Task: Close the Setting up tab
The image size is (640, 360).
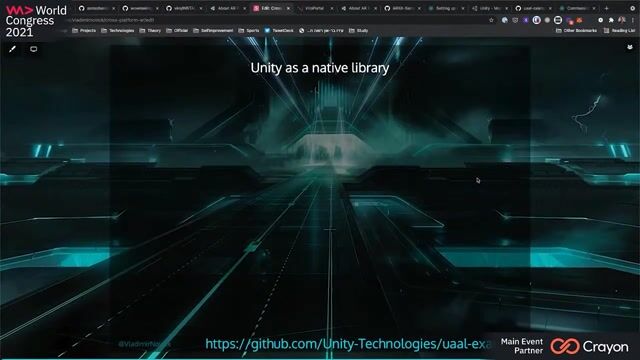Action: [x=463, y=8]
